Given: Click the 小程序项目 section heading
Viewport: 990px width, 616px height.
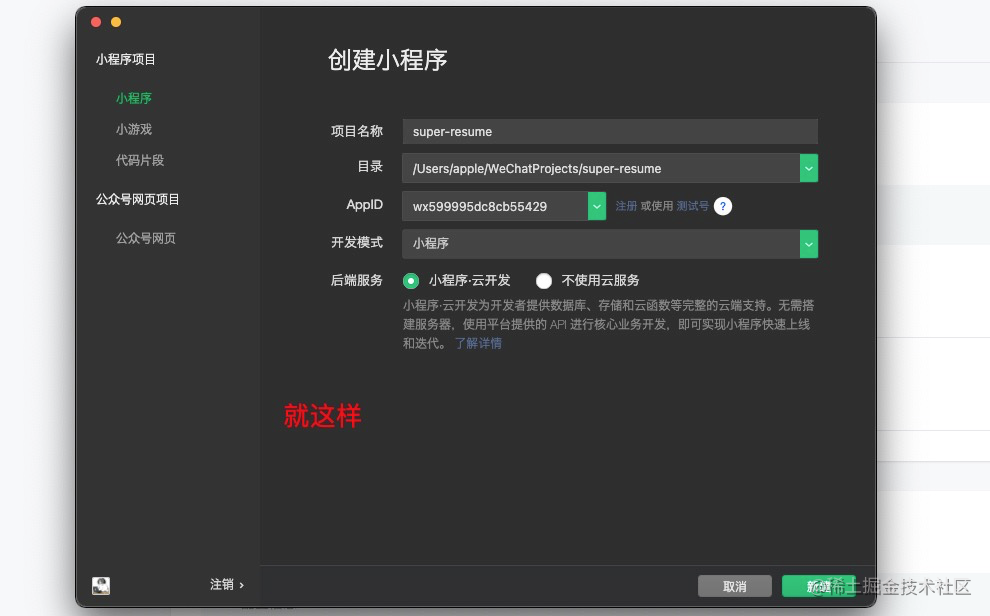Looking at the screenshot, I should pos(126,59).
